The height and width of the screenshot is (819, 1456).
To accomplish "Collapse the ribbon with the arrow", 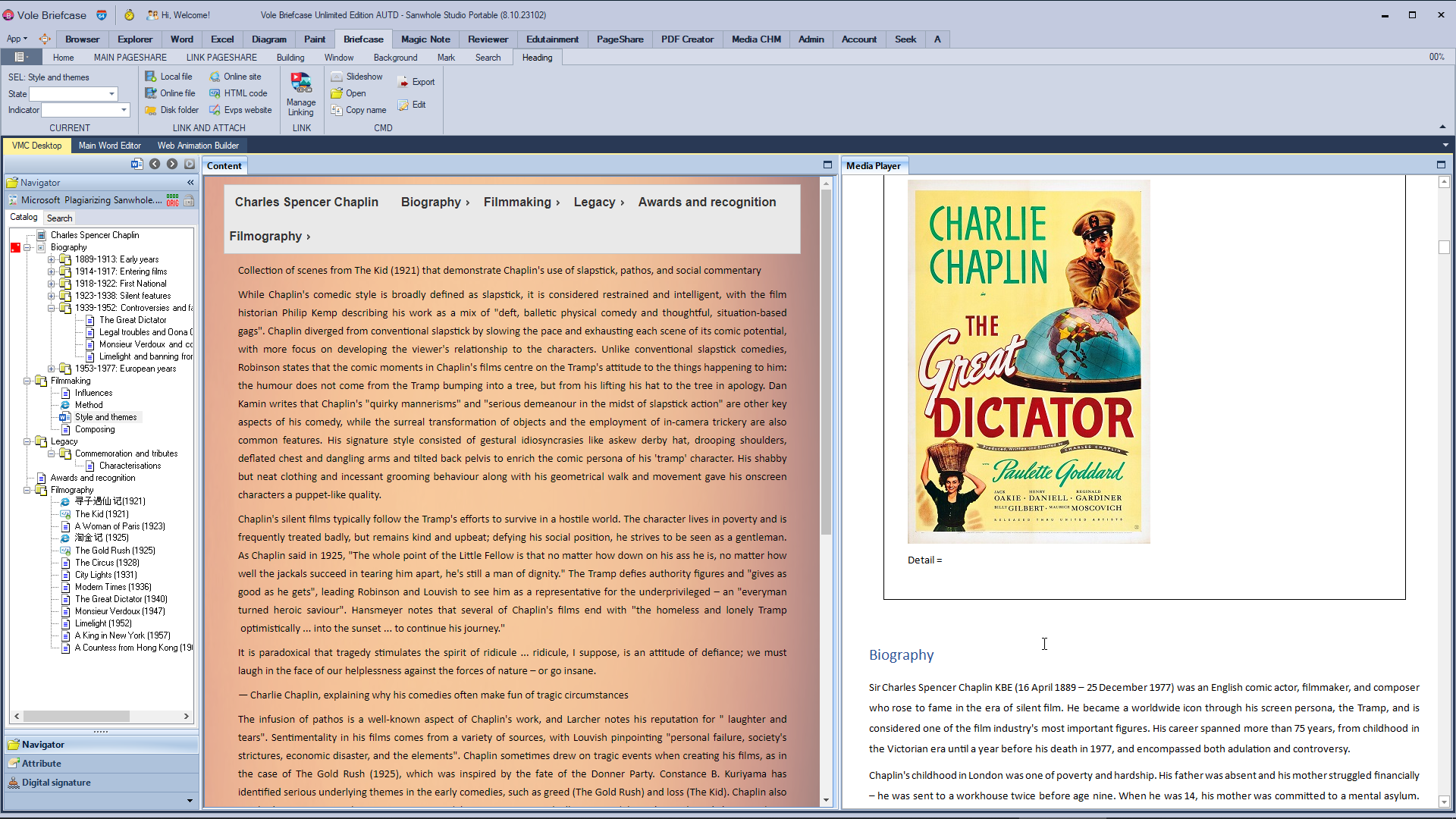I will (x=1442, y=127).
